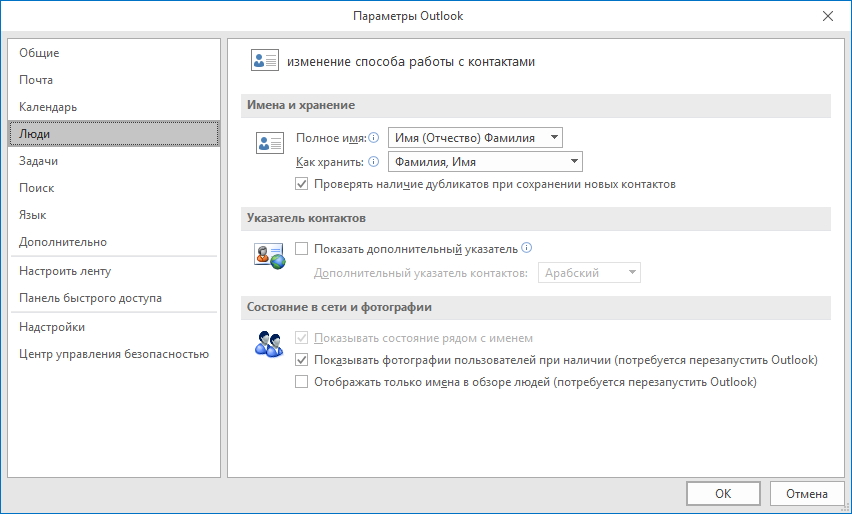Open Центр управления безопасностью
The image size is (852, 514).
pyautogui.click(x=114, y=354)
